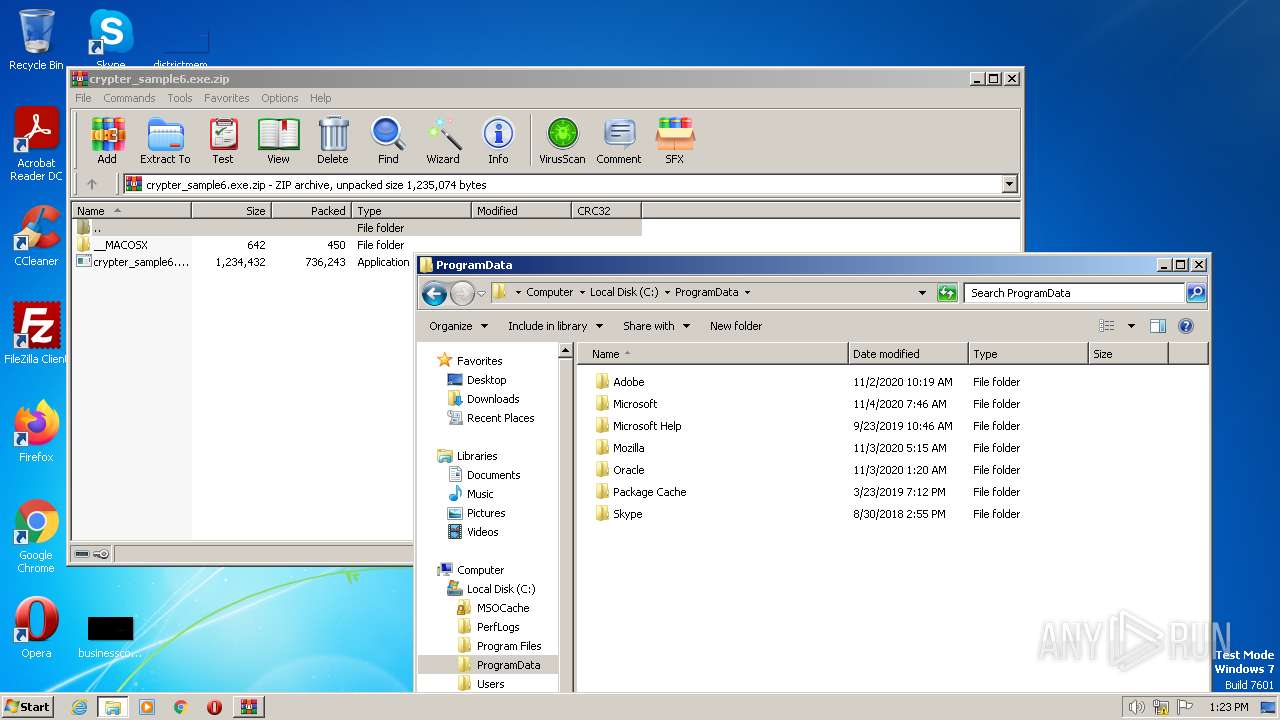The height and width of the screenshot is (720, 1280).
Task: Launch the WinRAR Wizard
Action: click(443, 141)
